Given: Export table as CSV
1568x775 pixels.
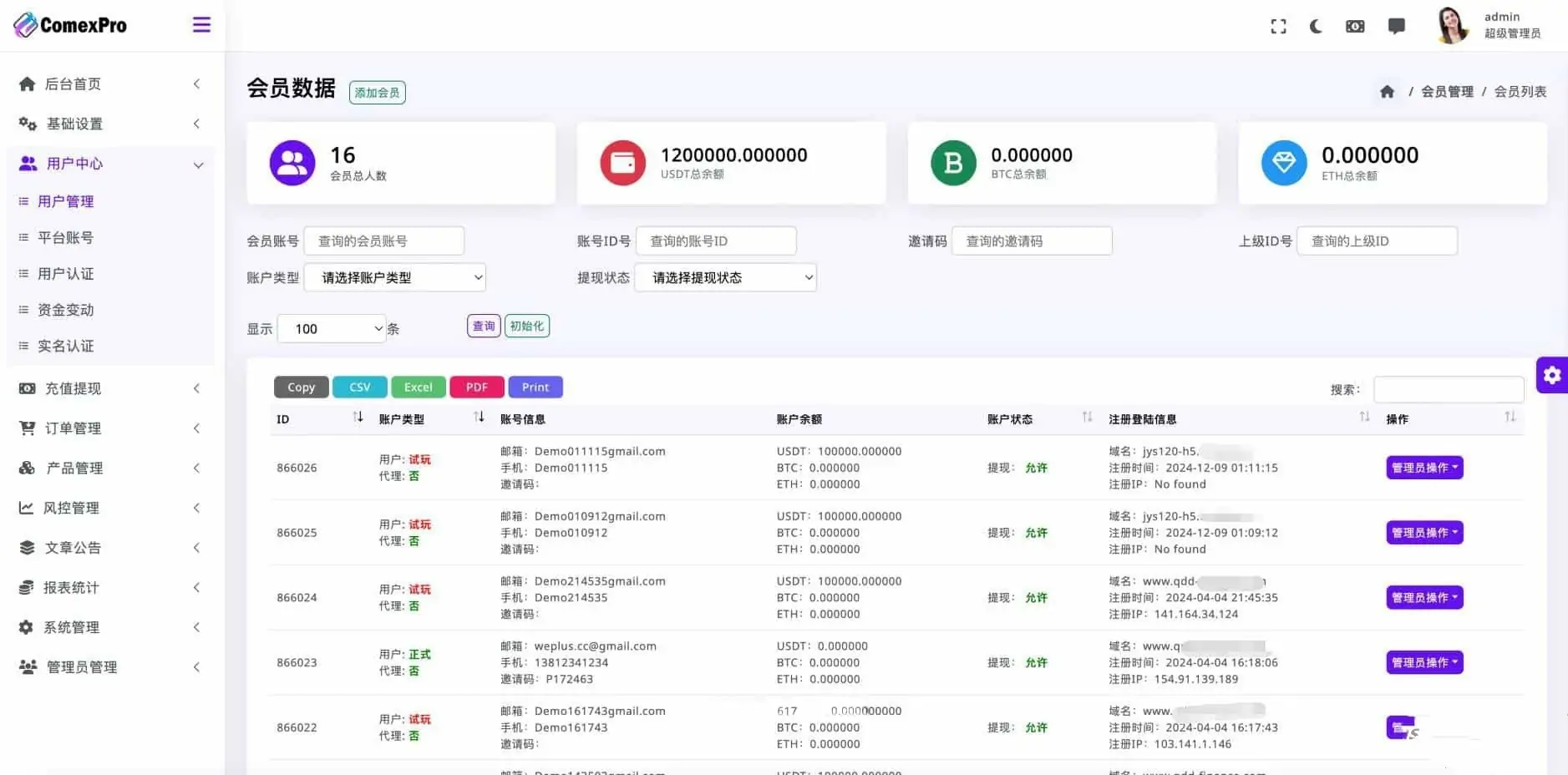Looking at the screenshot, I should [x=360, y=387].
